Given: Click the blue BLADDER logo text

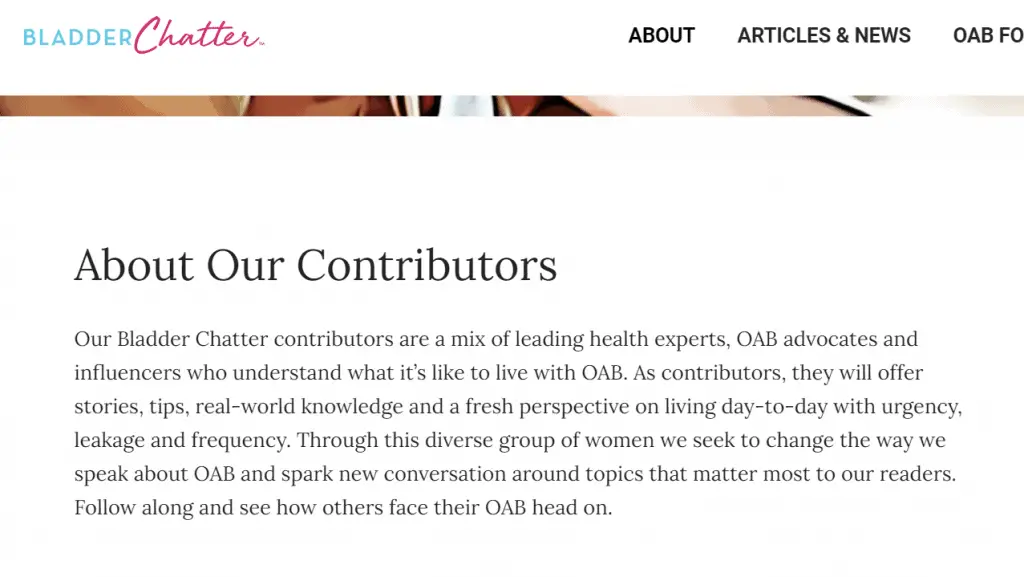Looking at the screenshot, I should [78, 38].
